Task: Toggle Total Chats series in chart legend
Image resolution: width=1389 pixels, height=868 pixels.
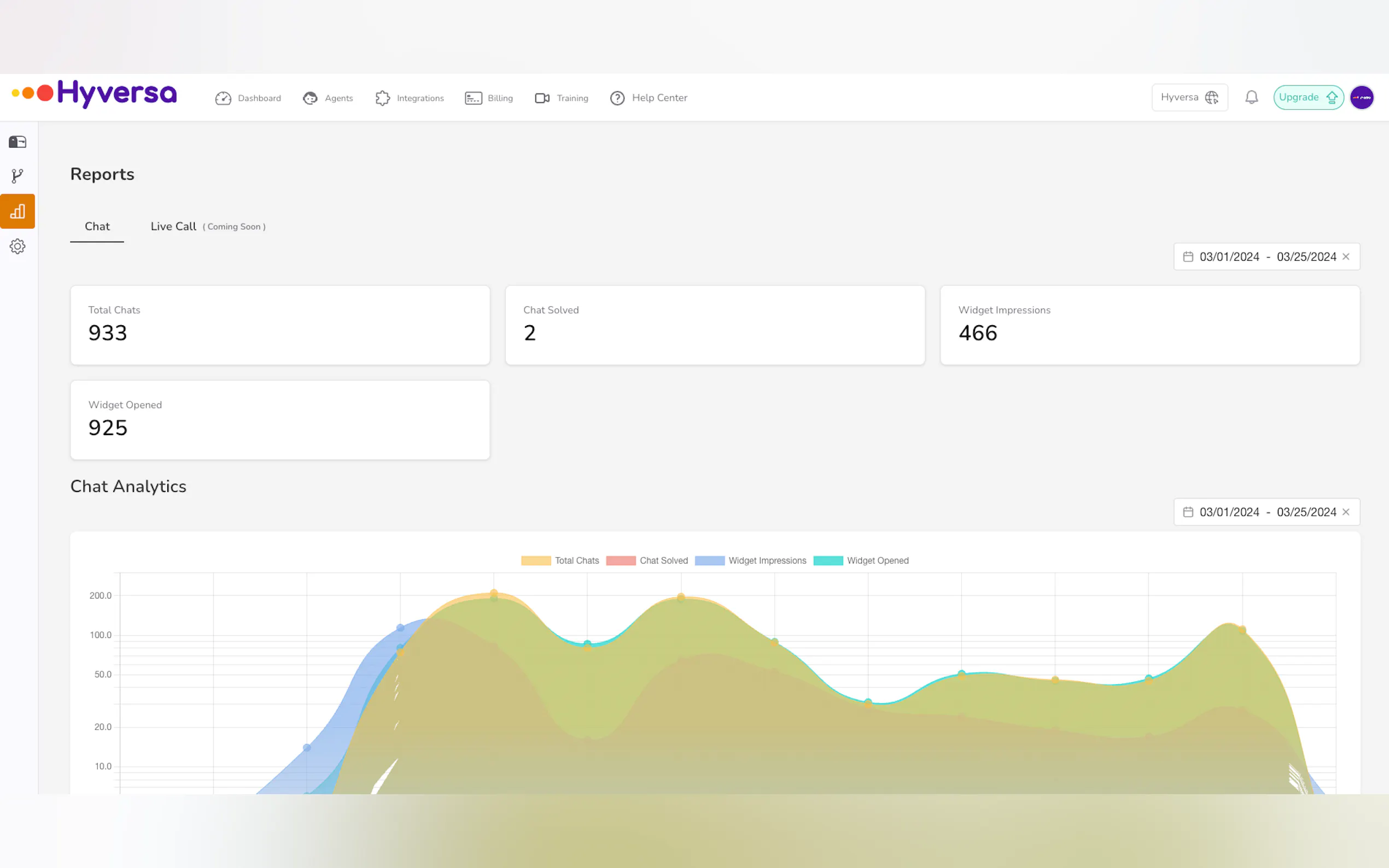Action: pyautogui.click(x=560, y=560)
